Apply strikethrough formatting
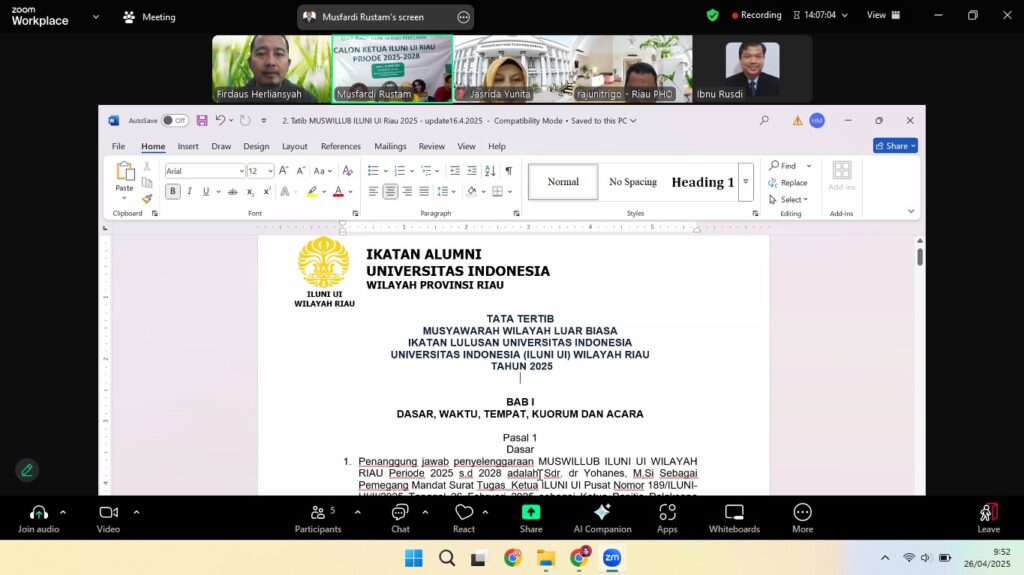The width and height of the screenshot is (1024, 575). (x=232, y=191)
